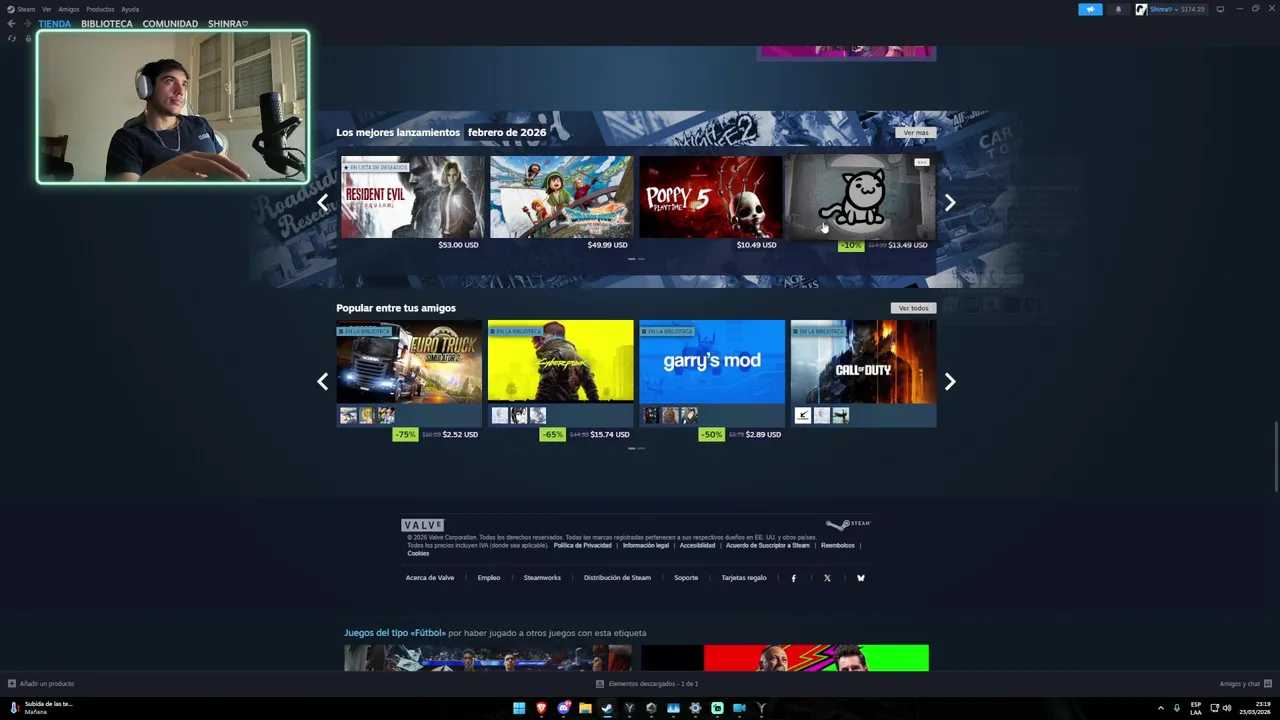Image resolution: width=1280 pixels, height=720 pixels.
Task: Open Acerca de Valve link
Action: [x=430, y=578]
